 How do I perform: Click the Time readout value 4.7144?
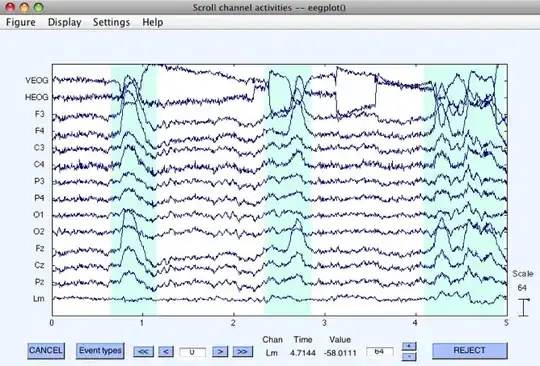303,353
